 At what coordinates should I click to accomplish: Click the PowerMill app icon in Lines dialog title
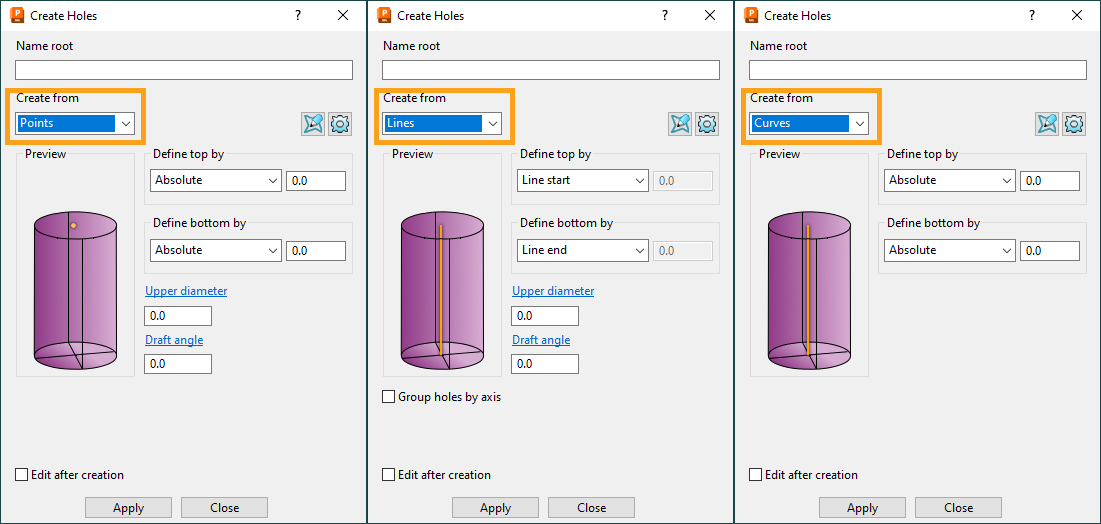pos(384,15)
